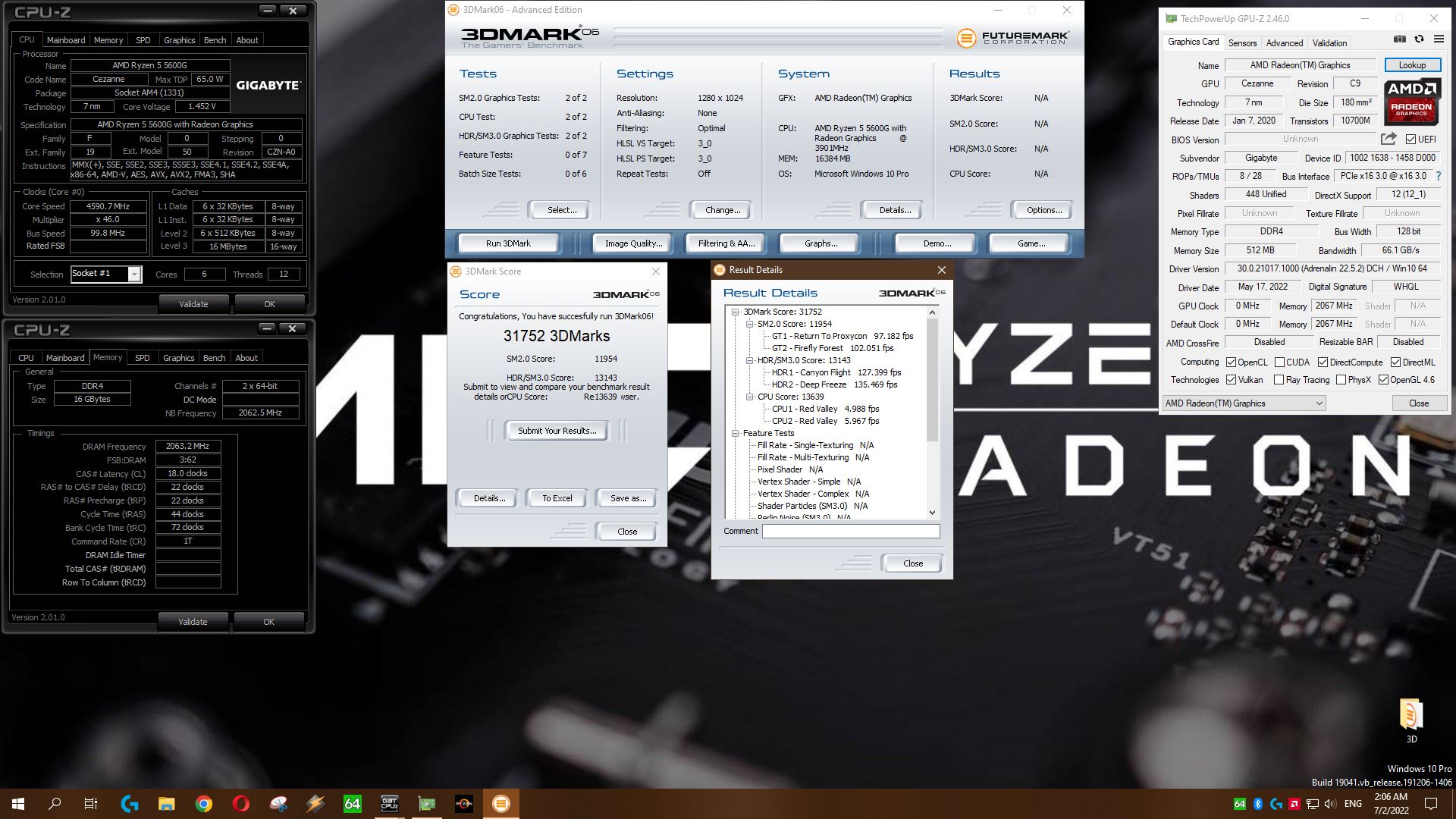Screen dimensions: 1456x819
Task: Open the notification center icon
Action: [1431, 804]
